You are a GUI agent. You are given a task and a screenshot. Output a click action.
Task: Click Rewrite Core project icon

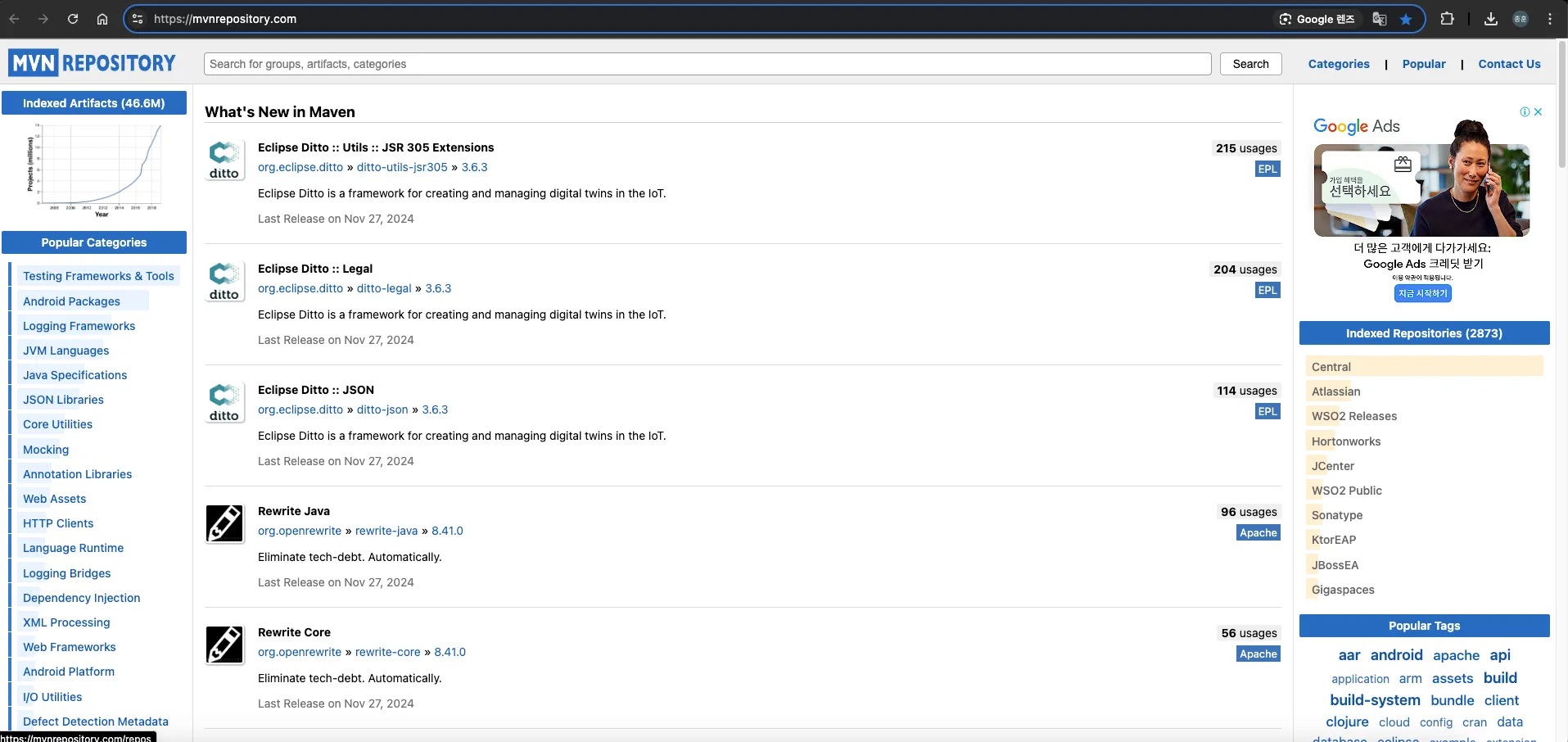coord(224,645)
